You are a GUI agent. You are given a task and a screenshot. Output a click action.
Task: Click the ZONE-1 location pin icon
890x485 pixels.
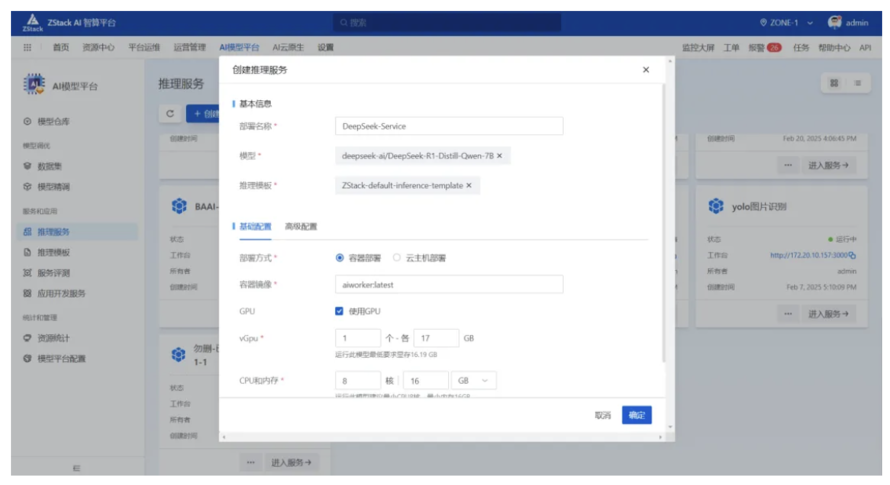pos(763,23)
